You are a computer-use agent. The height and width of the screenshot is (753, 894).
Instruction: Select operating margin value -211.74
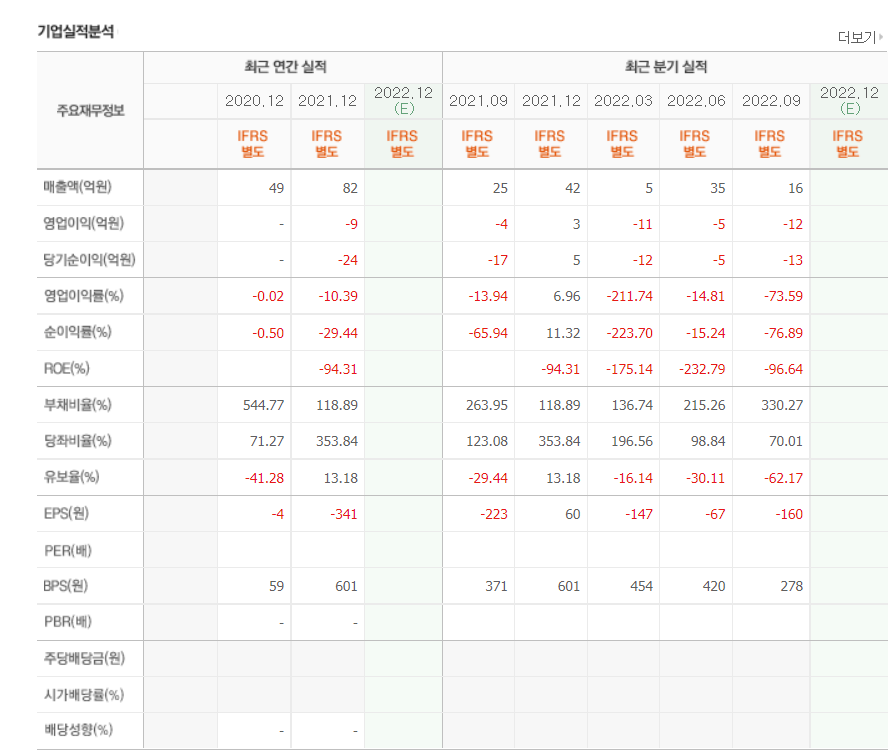629,296
